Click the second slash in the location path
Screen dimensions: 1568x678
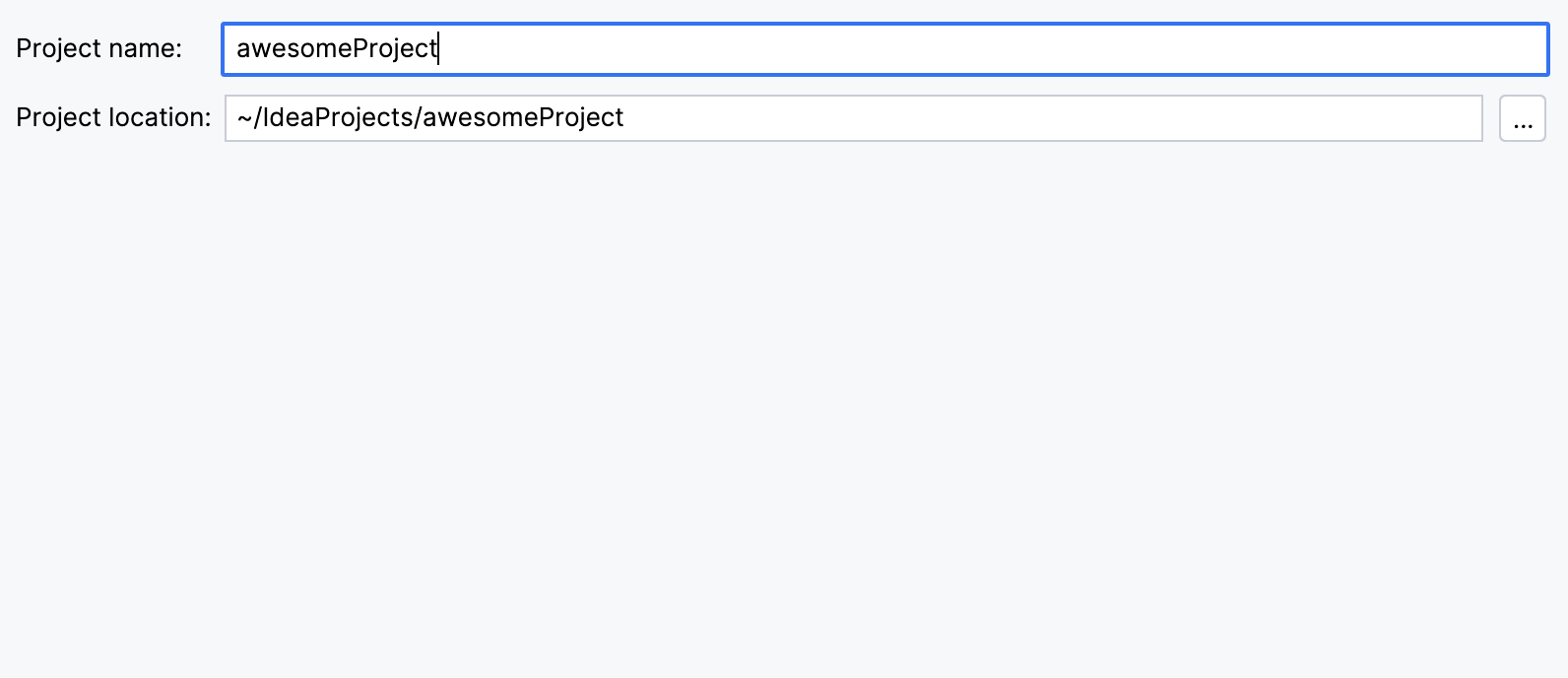tap(418, 117)
